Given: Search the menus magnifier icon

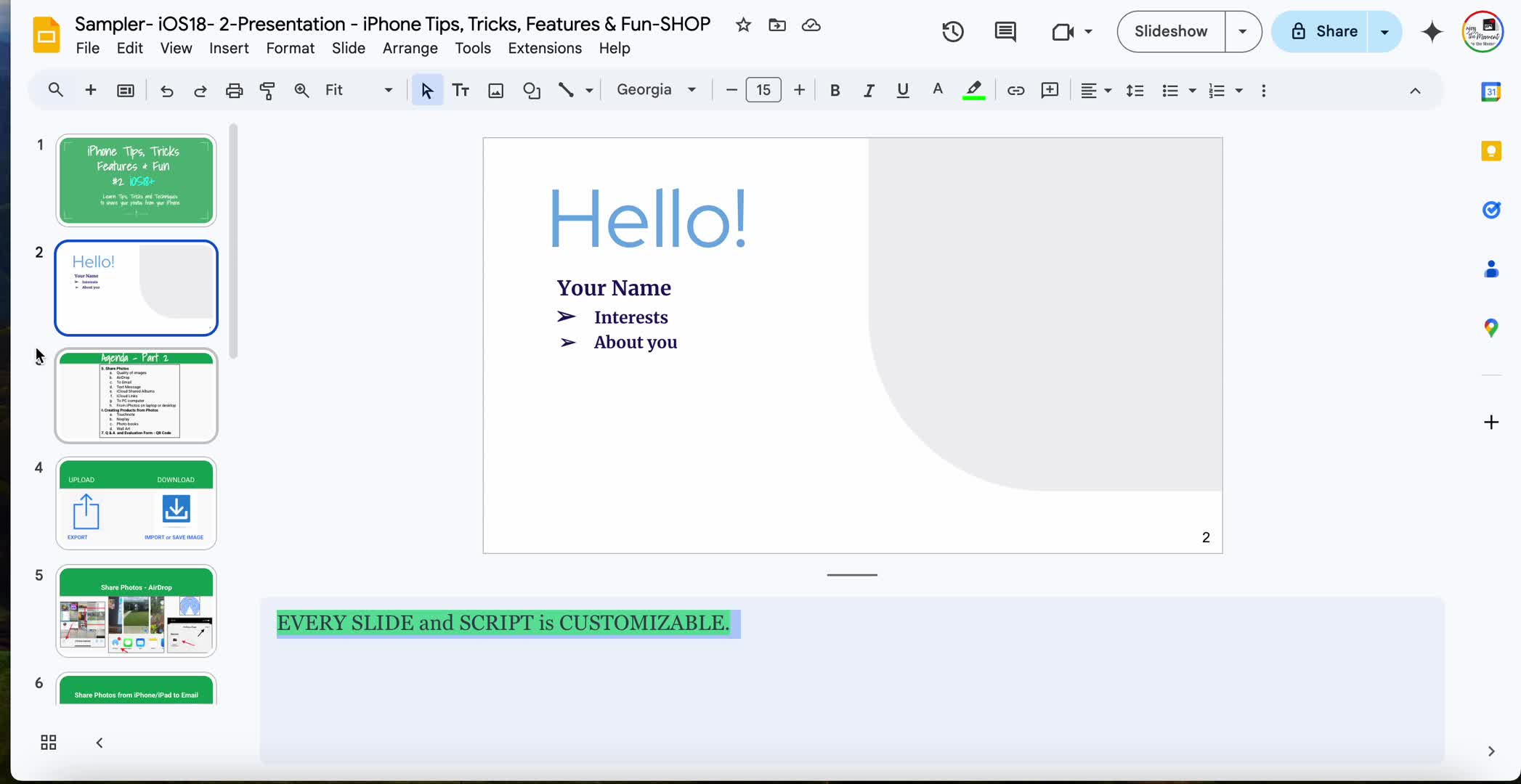Looking at the screenshot, I should click(x=55, y=90).
